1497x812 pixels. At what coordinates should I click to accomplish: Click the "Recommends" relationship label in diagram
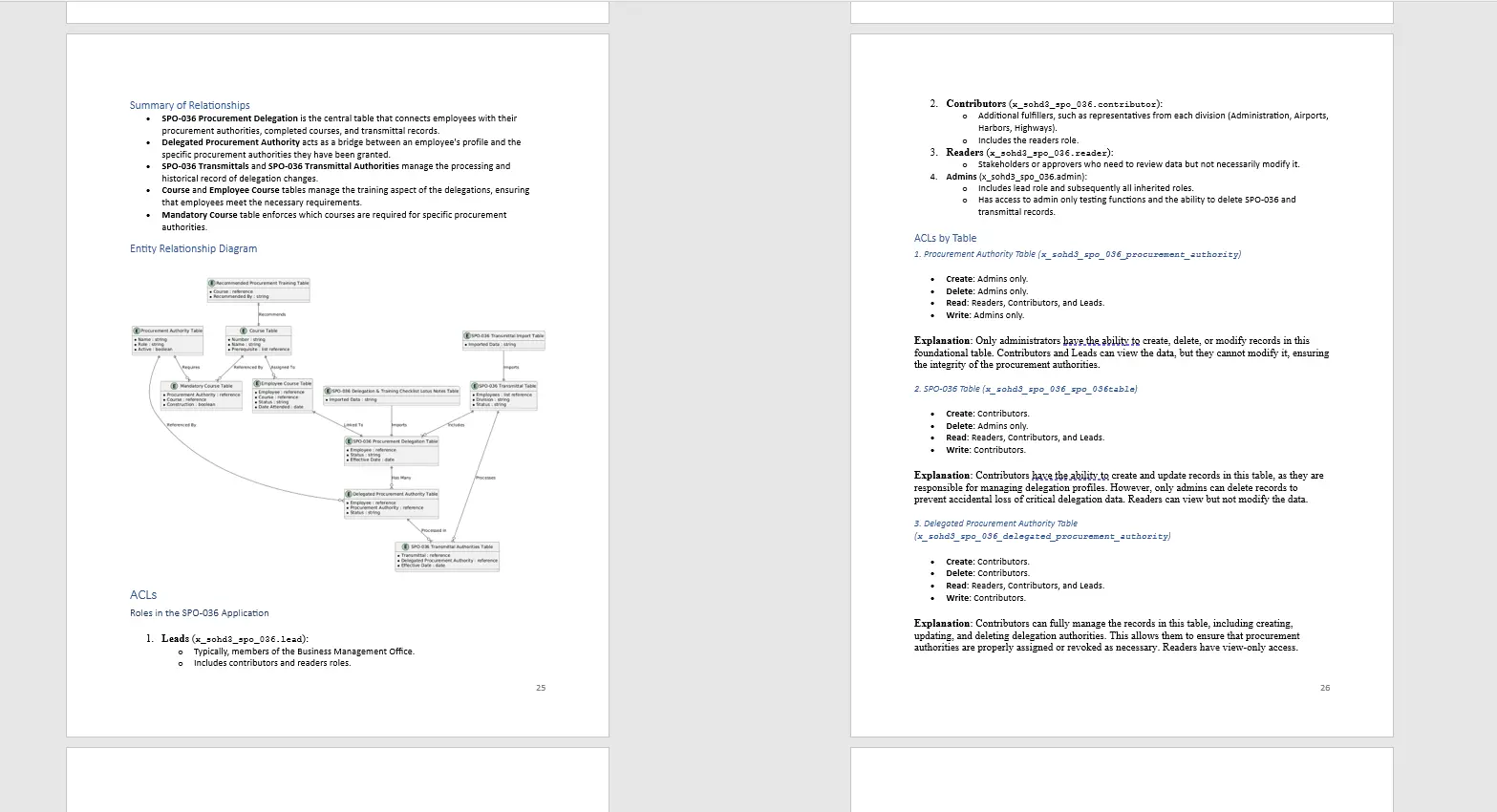click(x=272, y=314)
